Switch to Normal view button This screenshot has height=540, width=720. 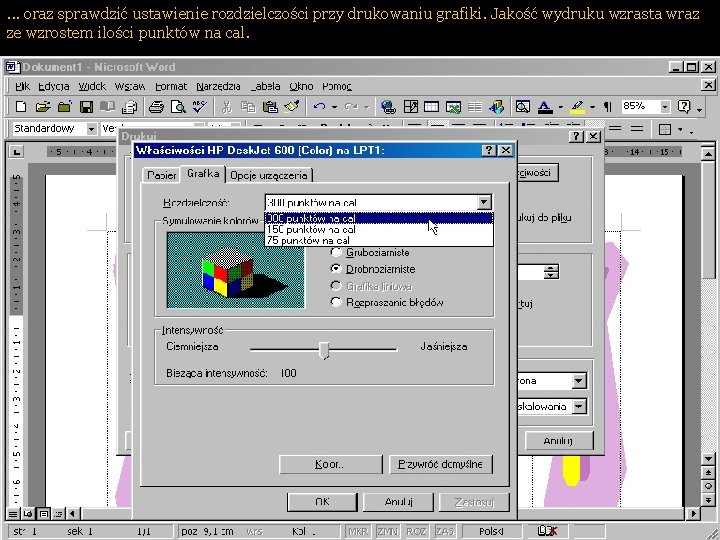point(13,513)
